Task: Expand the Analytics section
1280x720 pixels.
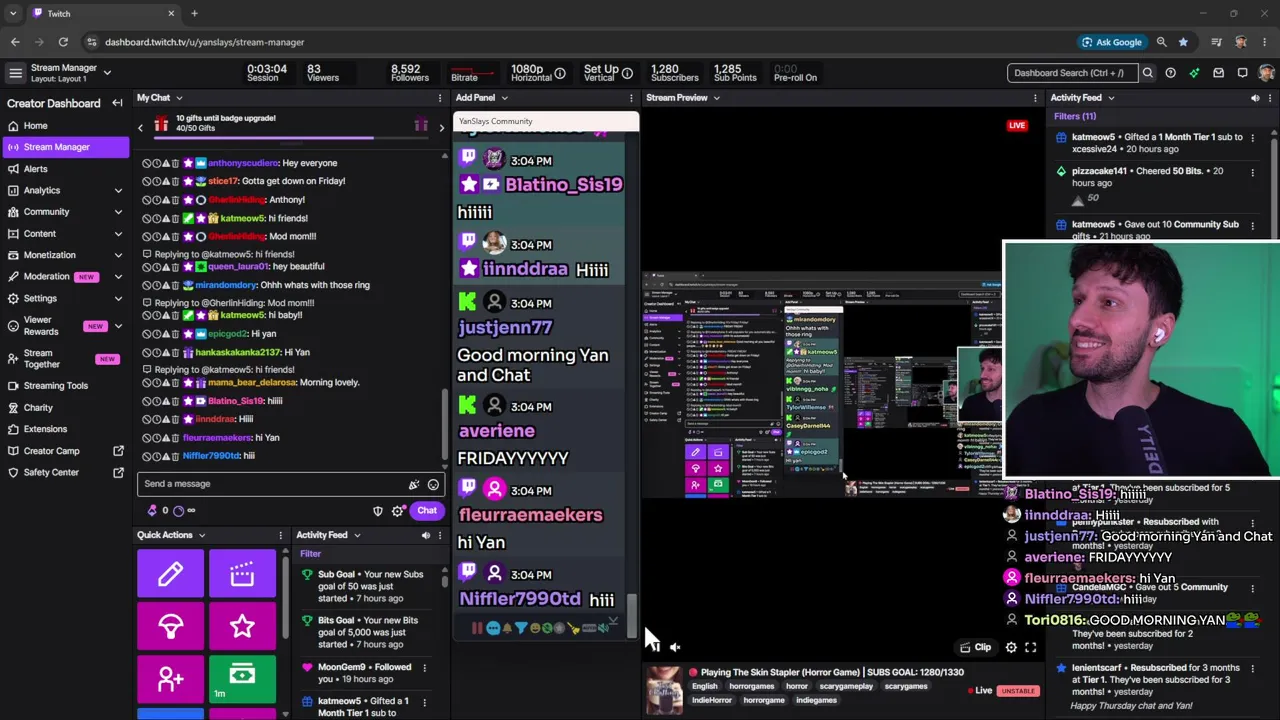Action: [65, 190]
